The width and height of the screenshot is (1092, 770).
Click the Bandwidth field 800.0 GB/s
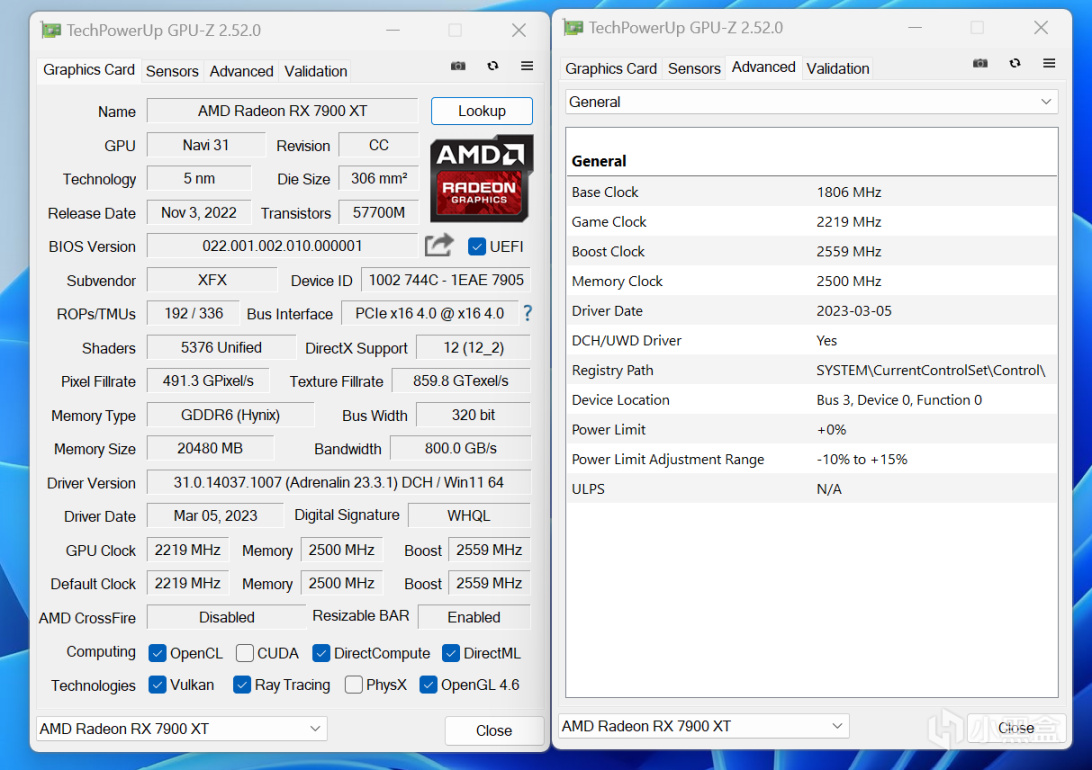pos(460,448)
